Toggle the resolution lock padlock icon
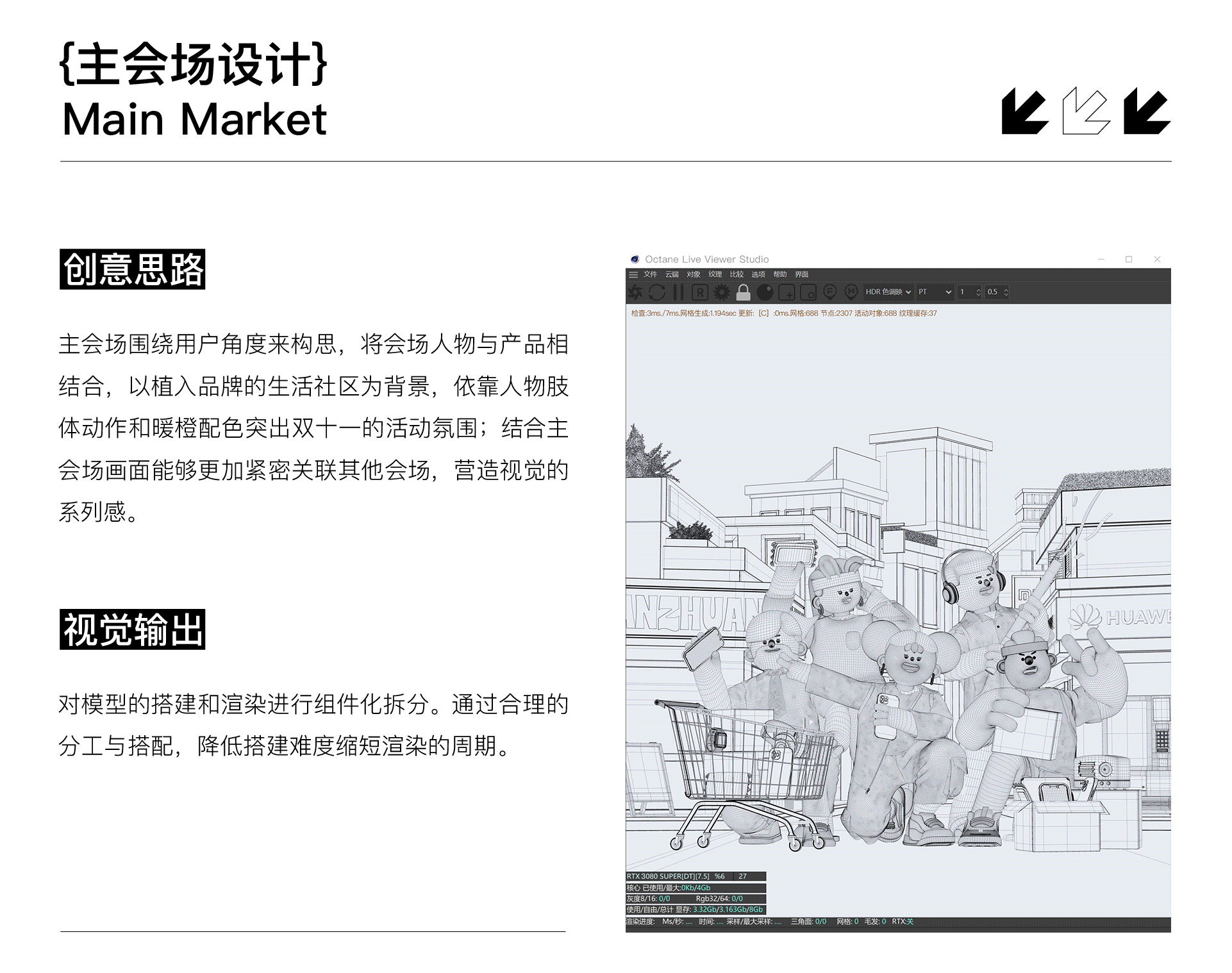The width and height of the screenshot is (1232, 973). point(743,292)
